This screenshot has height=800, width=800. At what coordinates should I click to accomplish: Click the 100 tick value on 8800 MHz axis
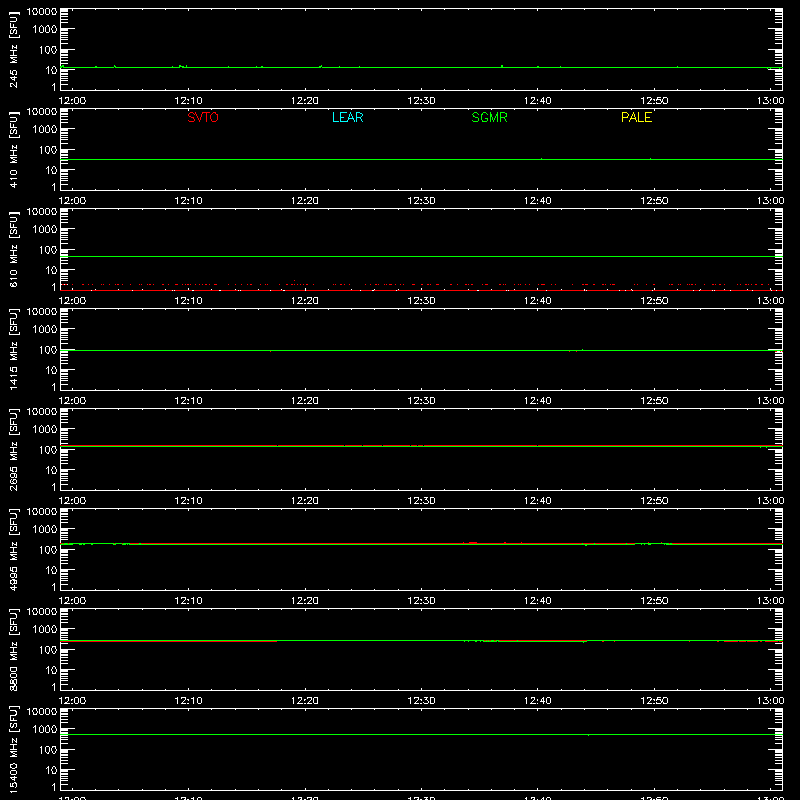(48, 650)
